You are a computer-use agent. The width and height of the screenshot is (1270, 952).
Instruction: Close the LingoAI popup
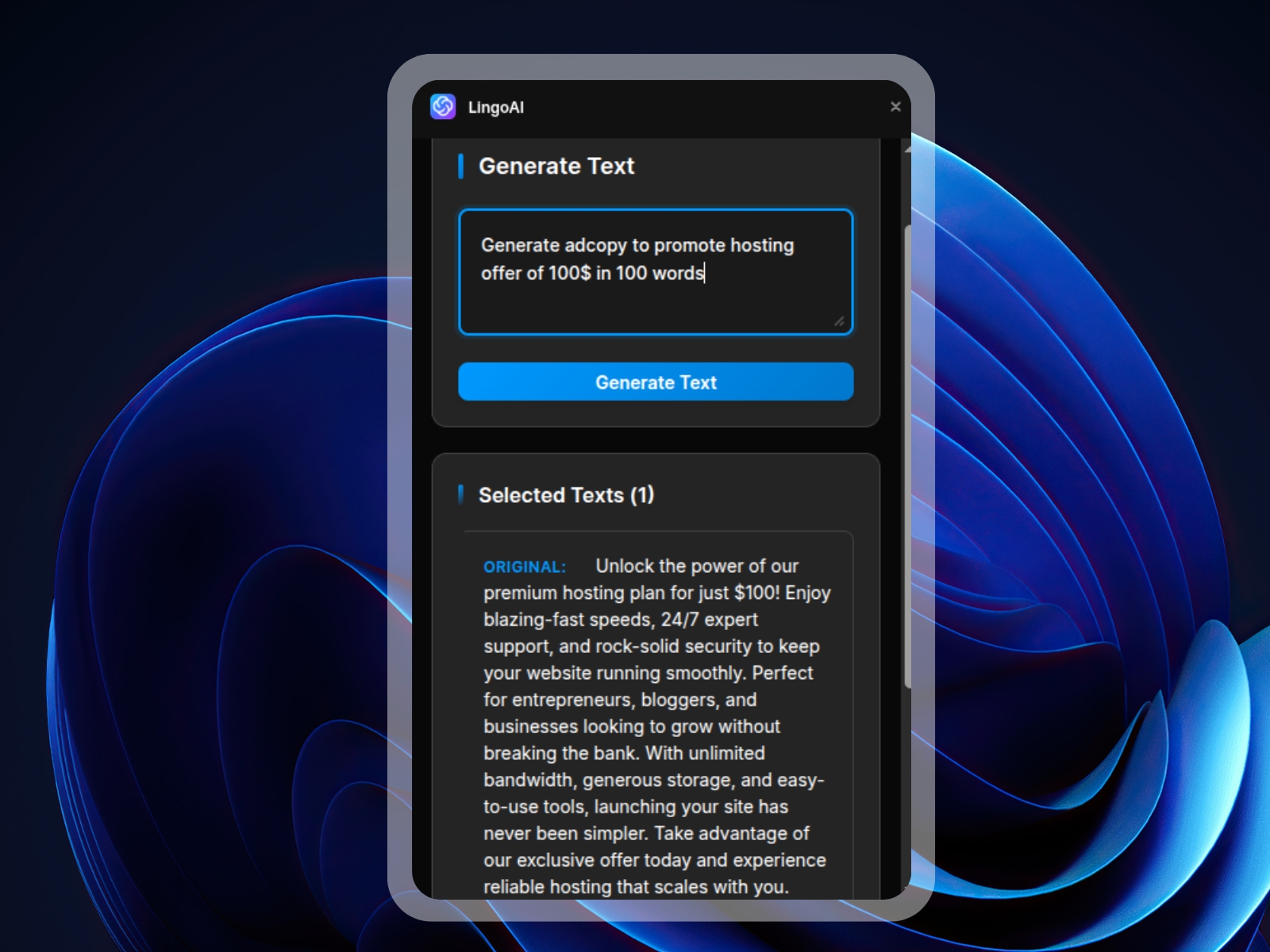[896, 106]
